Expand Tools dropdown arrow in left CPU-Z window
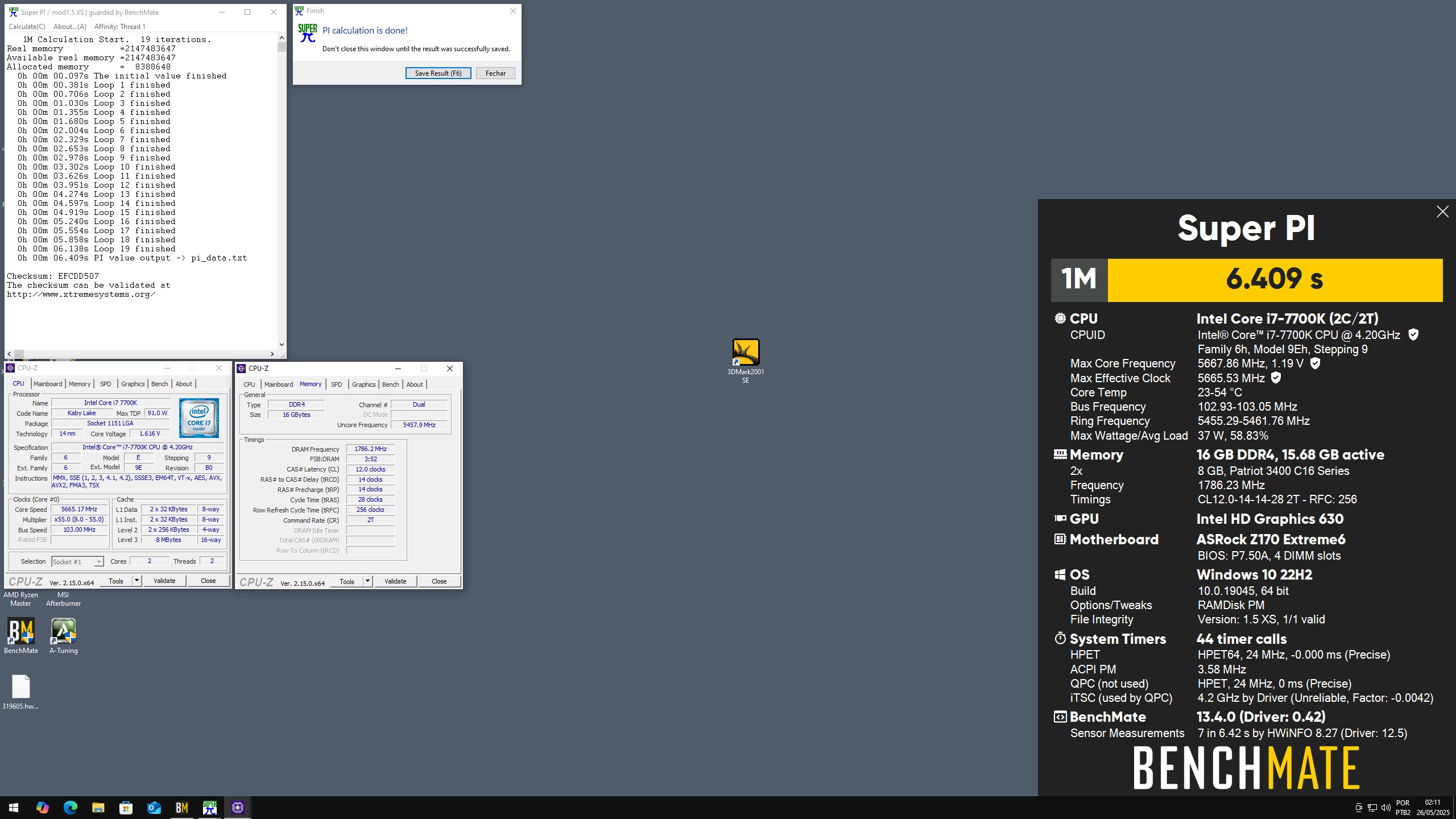The height and width of the screenshot is (819, 1456). coord(136,581)
